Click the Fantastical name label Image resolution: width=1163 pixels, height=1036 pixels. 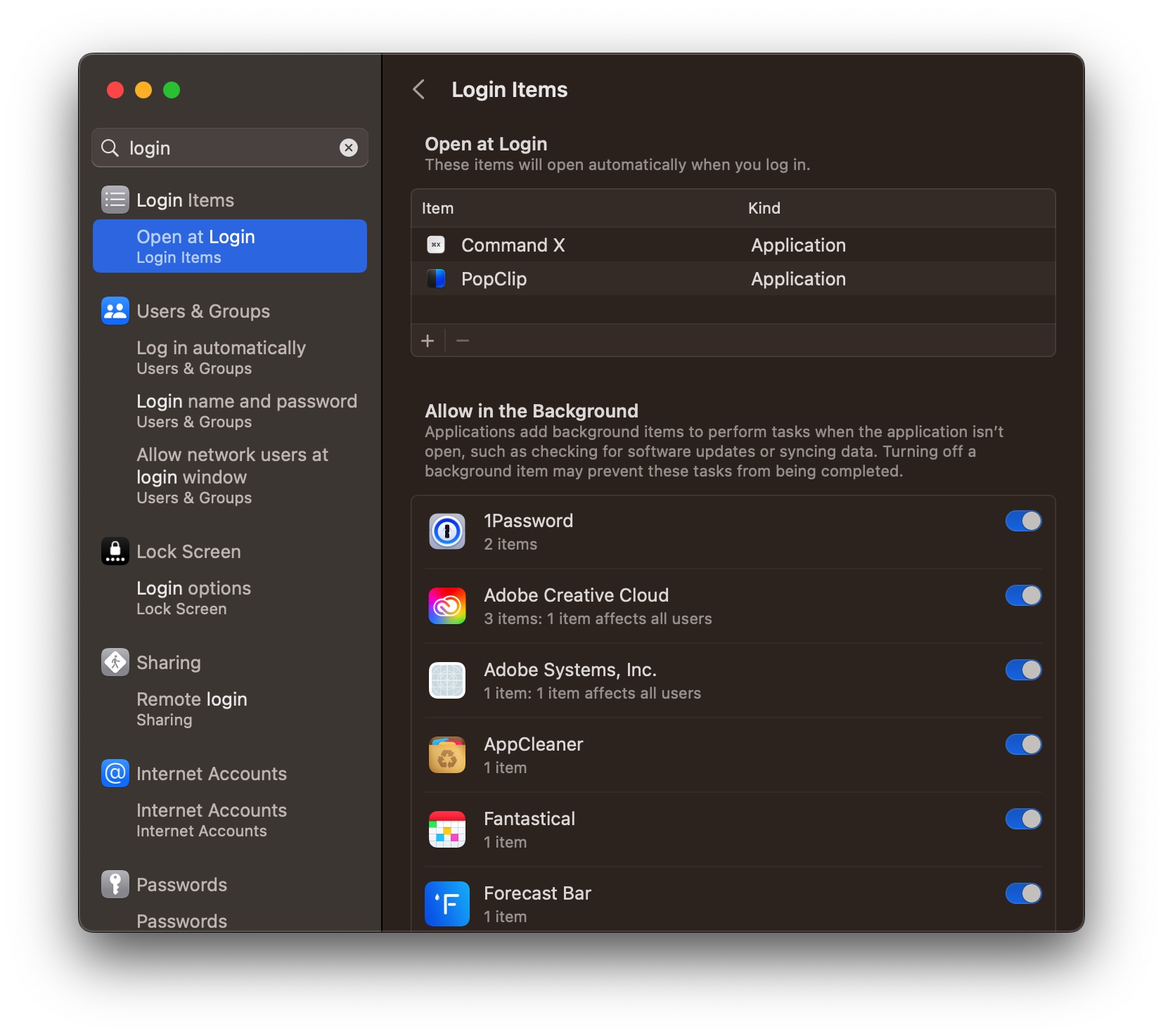529,819
